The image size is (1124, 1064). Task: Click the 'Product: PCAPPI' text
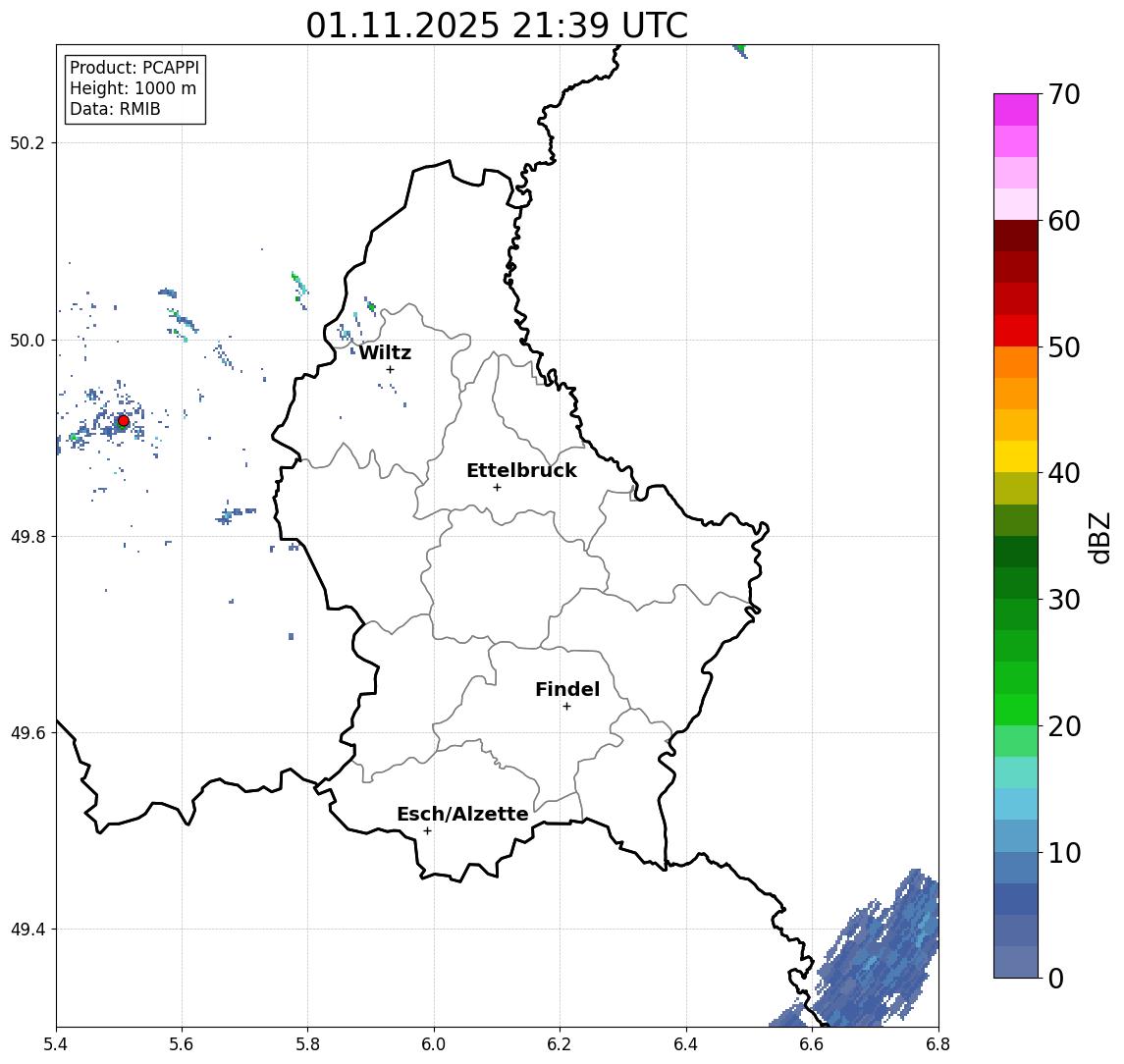tap(134, 68)
